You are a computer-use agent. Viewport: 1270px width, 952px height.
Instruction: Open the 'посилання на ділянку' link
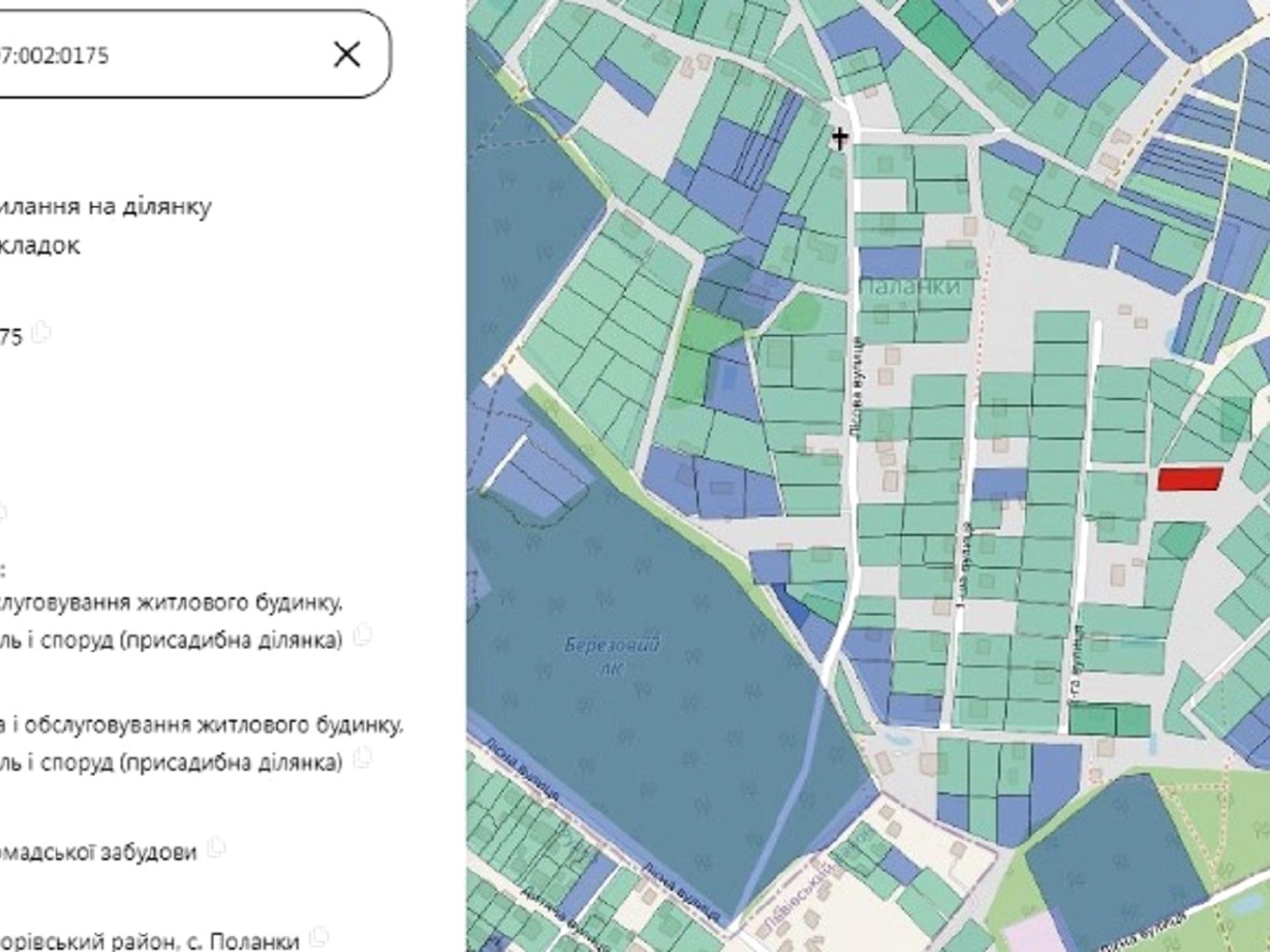[106, 206]
